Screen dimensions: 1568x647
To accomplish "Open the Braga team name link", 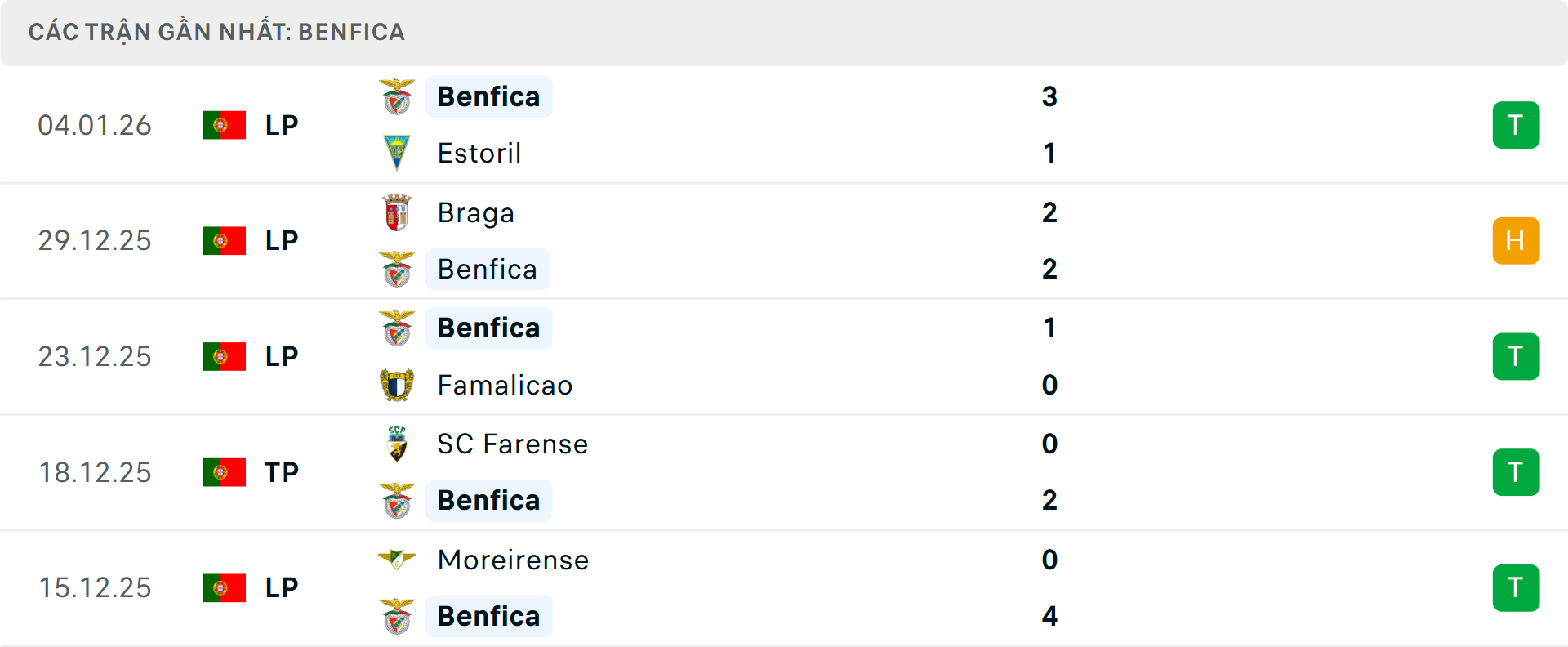I will tap(475, 212).
